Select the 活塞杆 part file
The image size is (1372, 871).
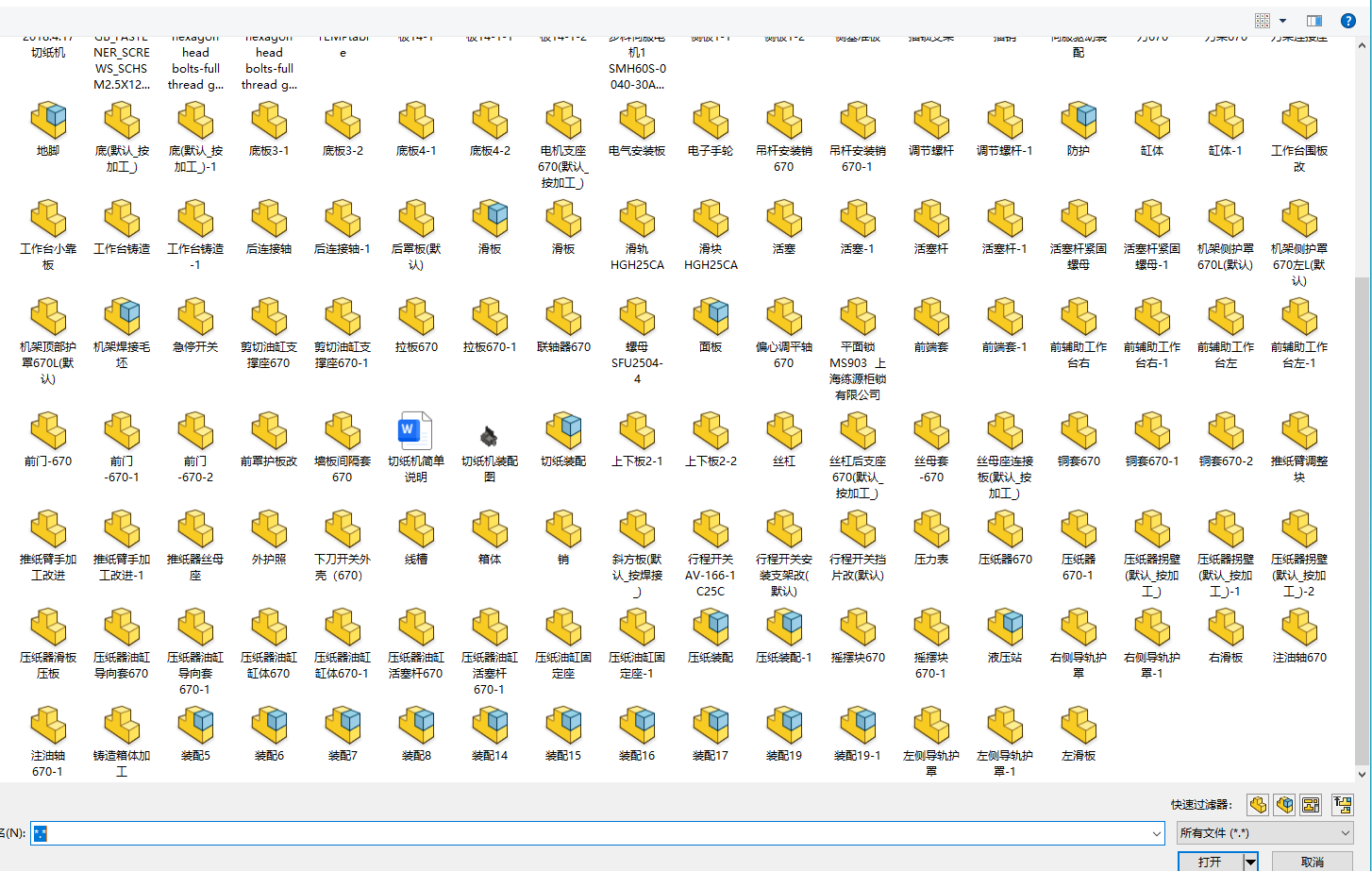(931, 229)
